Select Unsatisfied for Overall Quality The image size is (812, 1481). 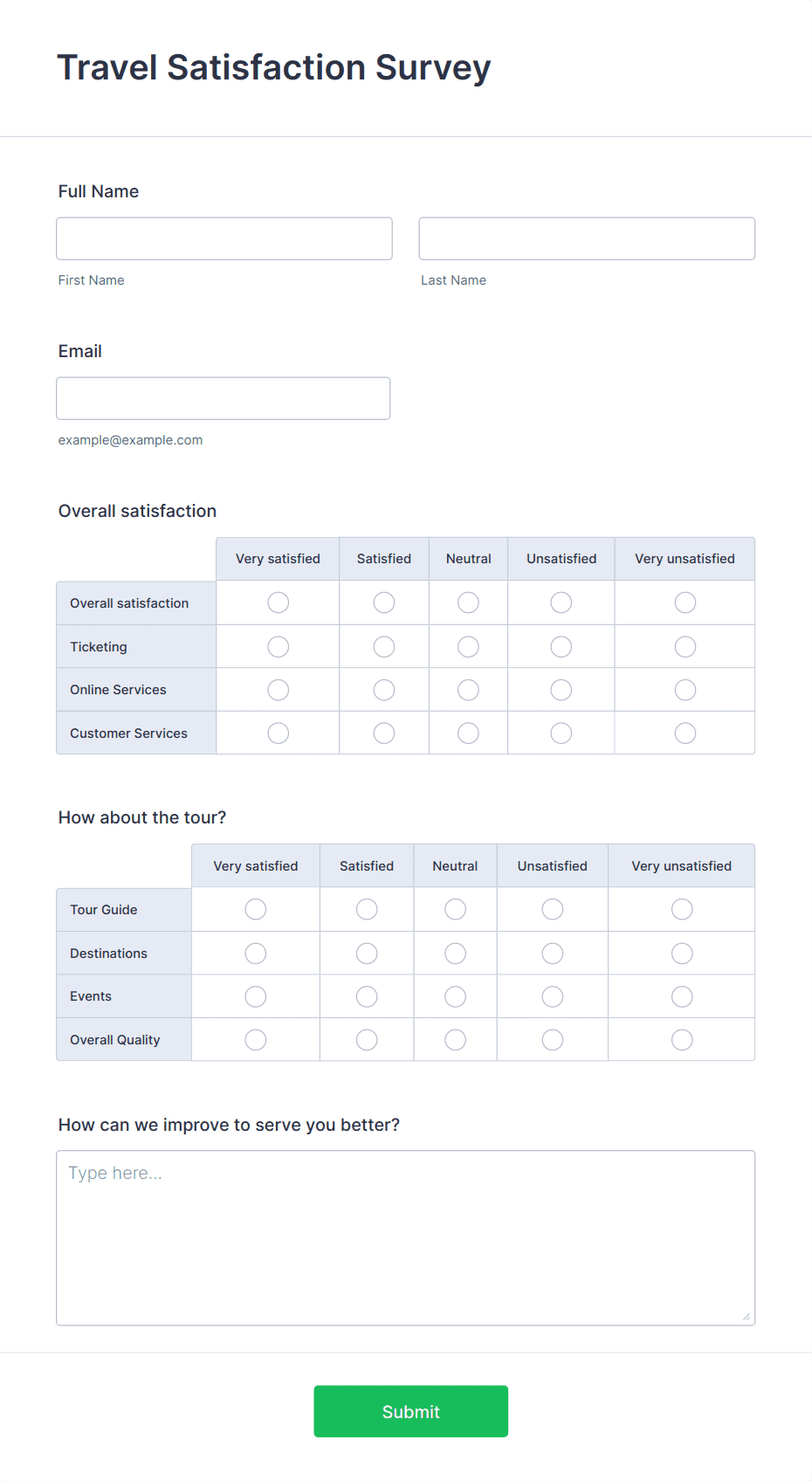pyautogui.click(x=552, y=1039)
